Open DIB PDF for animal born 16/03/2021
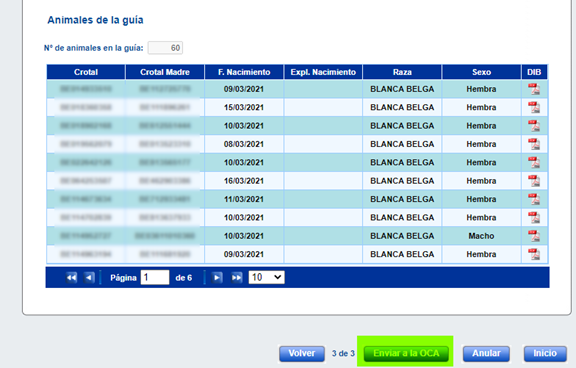 pos(534,181)
